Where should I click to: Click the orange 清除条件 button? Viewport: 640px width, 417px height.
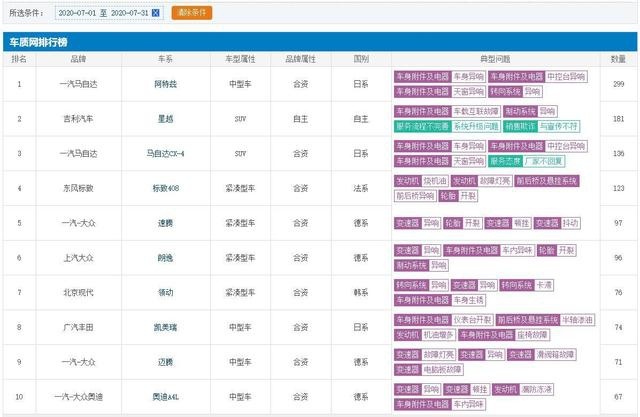pos(192,13)
